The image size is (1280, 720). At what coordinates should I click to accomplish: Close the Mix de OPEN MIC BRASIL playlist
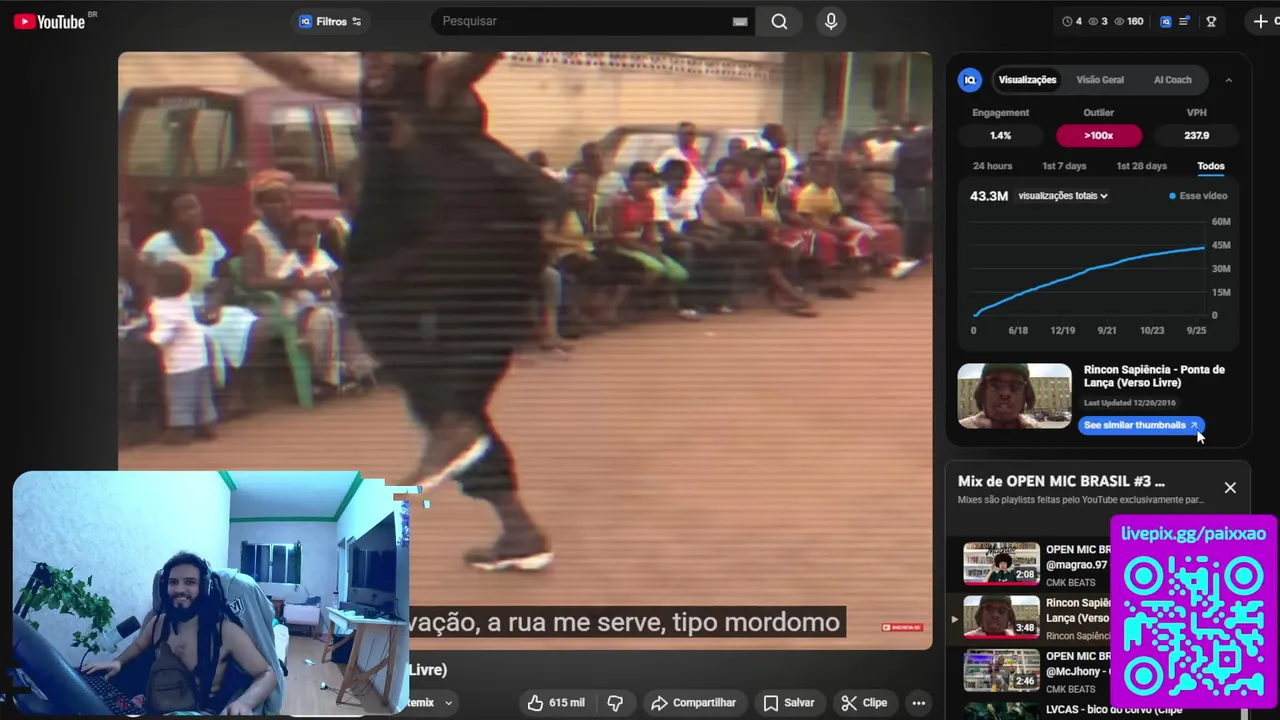coord(1230,488)
